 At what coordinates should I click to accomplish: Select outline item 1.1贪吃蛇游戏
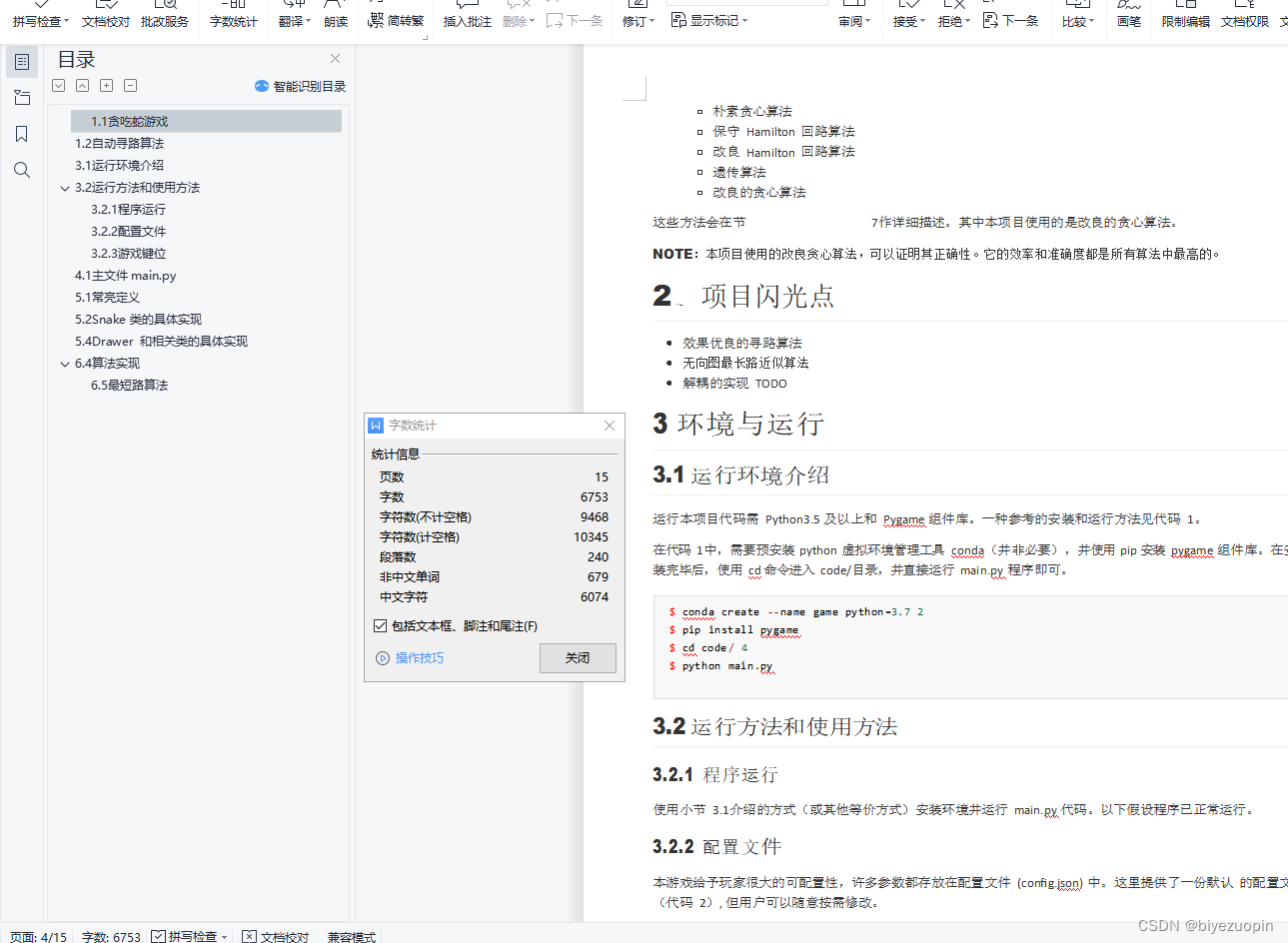coord(206,121)
